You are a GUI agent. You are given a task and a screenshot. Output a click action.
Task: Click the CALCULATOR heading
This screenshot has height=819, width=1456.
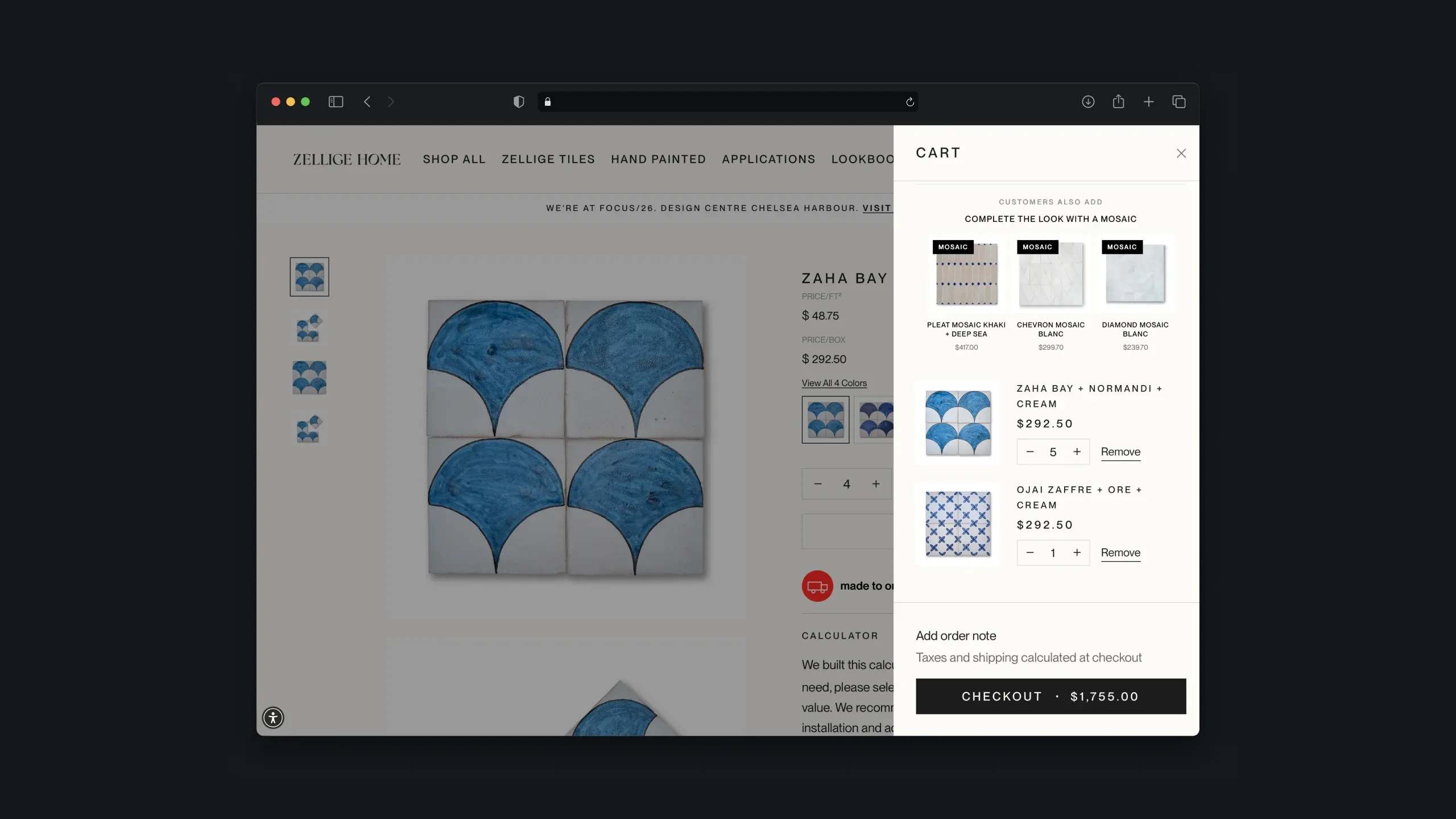click(840, 636)
